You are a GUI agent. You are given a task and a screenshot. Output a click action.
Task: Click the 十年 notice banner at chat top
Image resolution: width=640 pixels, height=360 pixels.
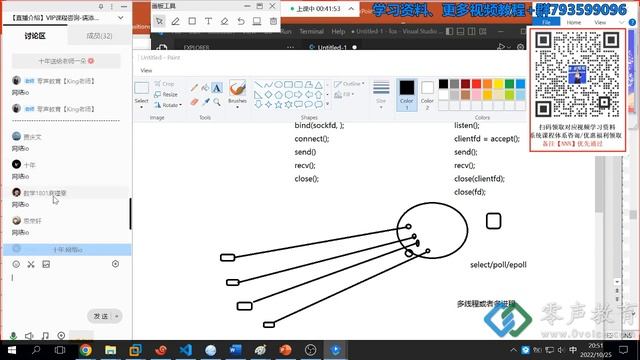tap(66, 61)
